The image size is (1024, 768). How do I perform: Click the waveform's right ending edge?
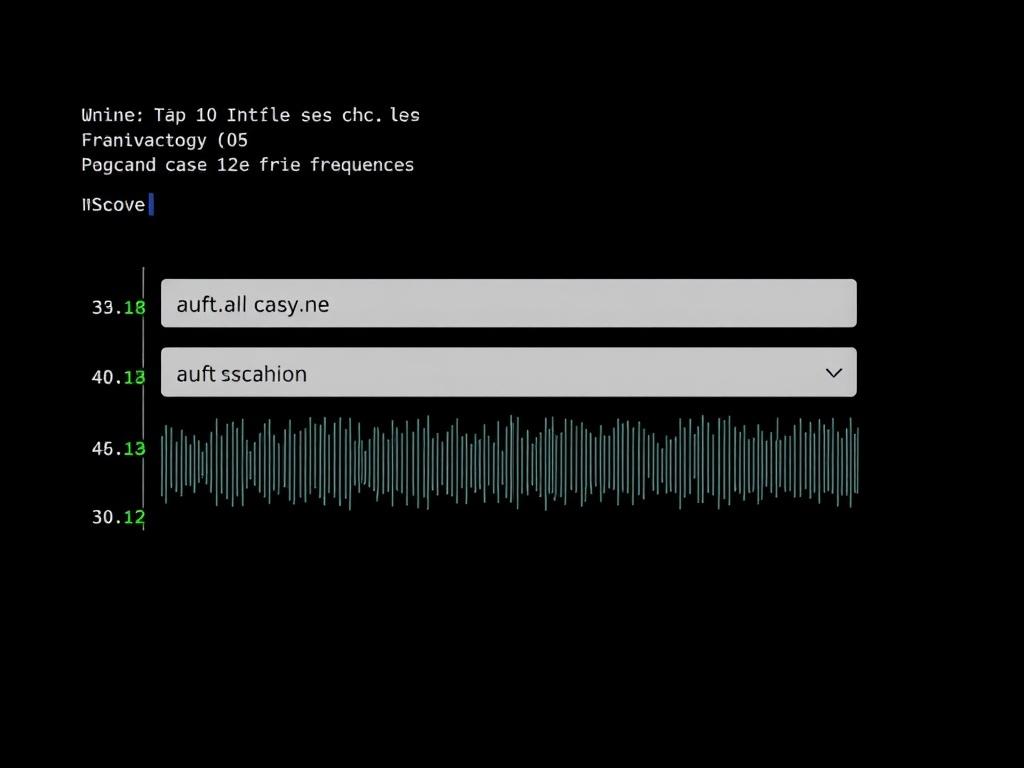[856, 462]
